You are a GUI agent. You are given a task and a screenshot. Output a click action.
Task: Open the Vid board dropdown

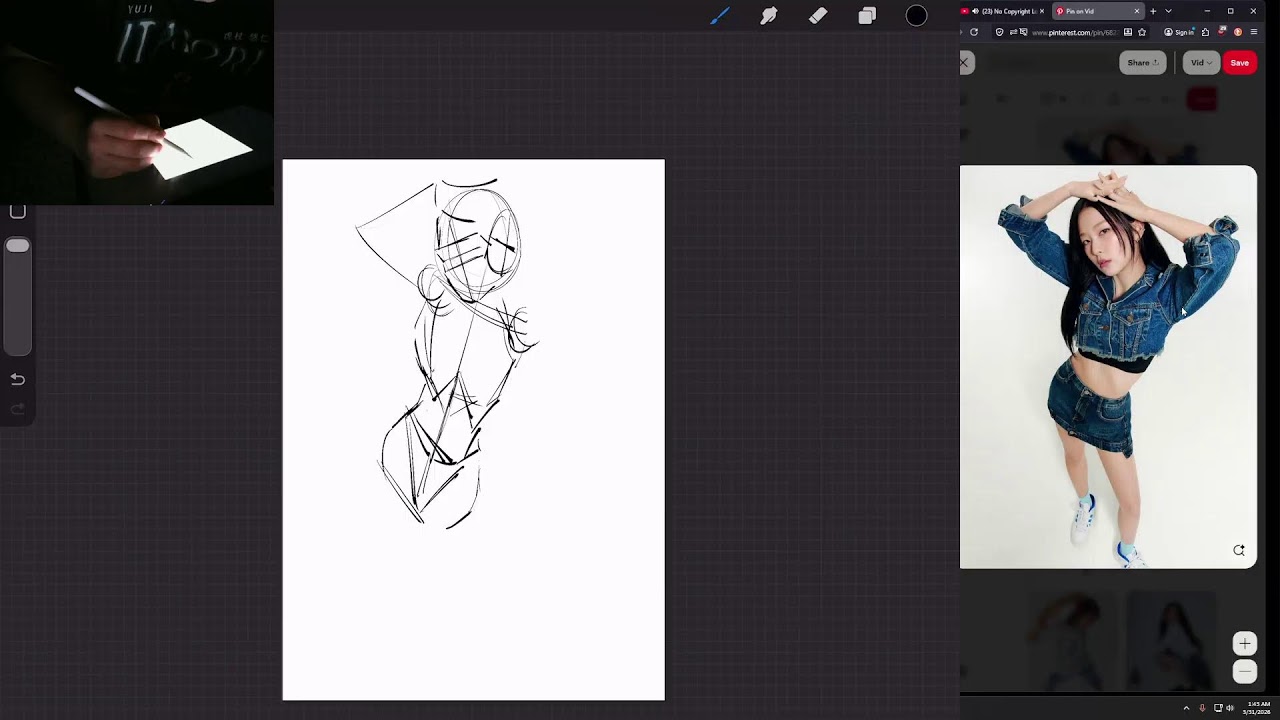pos(1201,63)
